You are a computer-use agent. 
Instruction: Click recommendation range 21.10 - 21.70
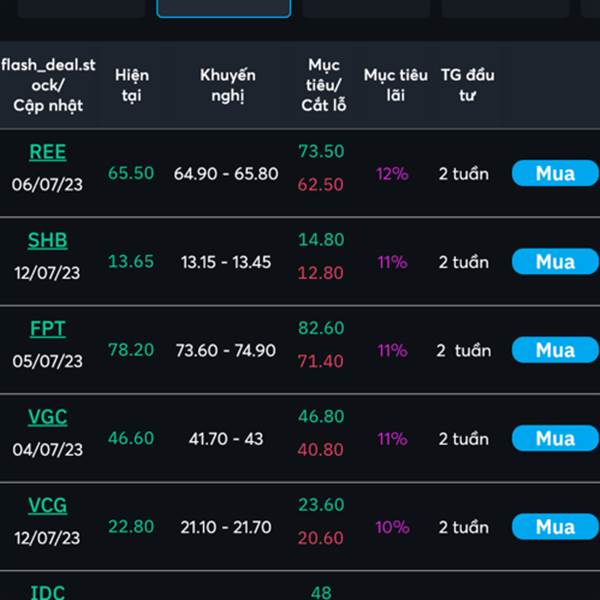pyautogui.click(x=226, y=527)
